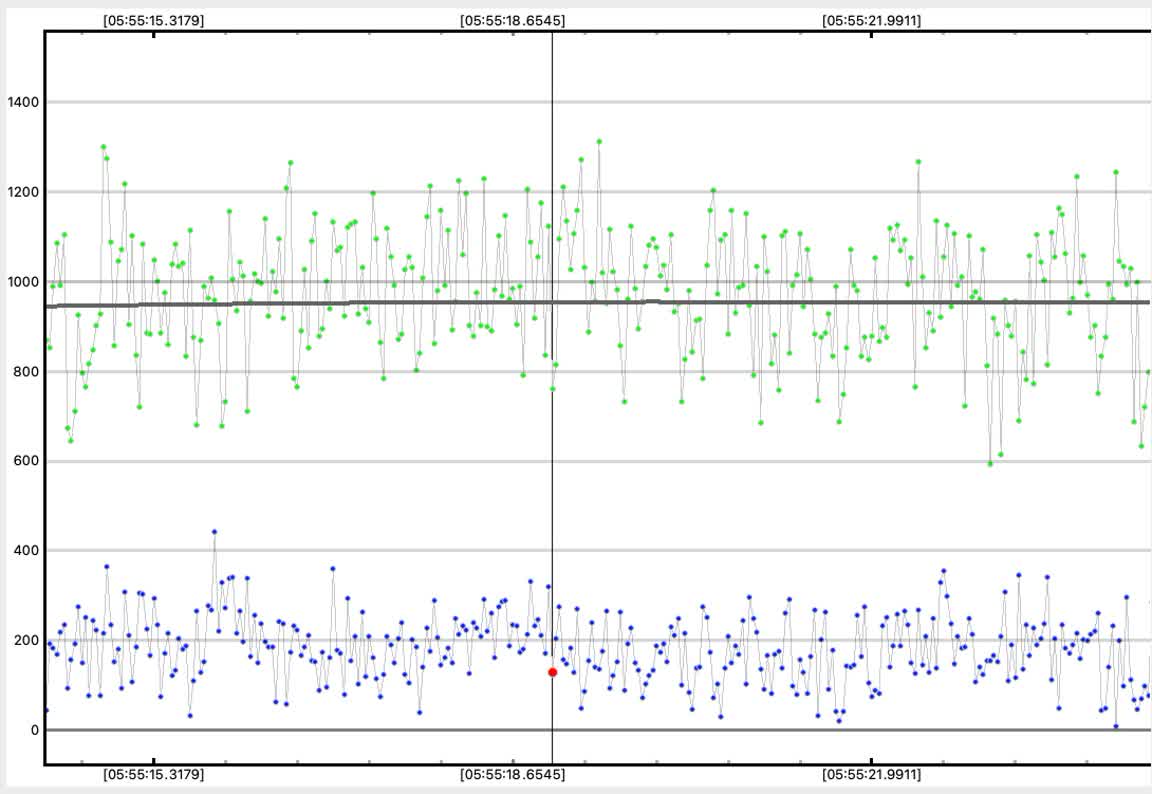Click the 0 label on the y-axis
The width and height of the screenshot is (1152, 794).
[x=32, y=730]
